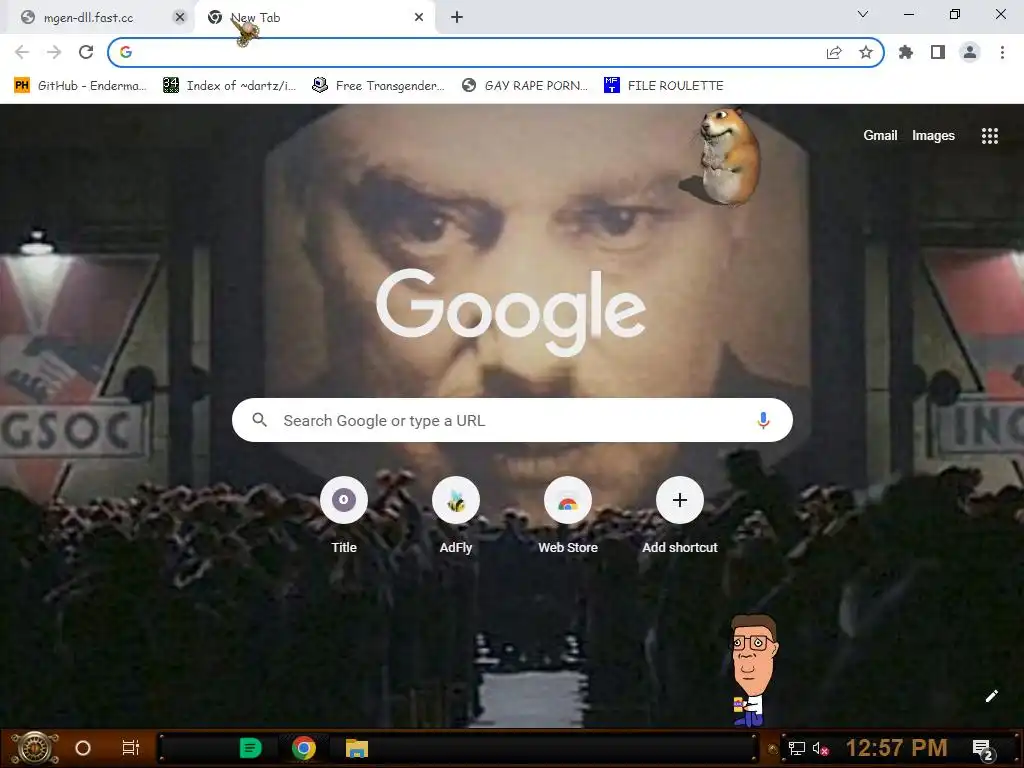Image resolution: width=1024 pixels, height=768 pixels.
Task: Open Task View on taskbar
Action: coord(131,748)
